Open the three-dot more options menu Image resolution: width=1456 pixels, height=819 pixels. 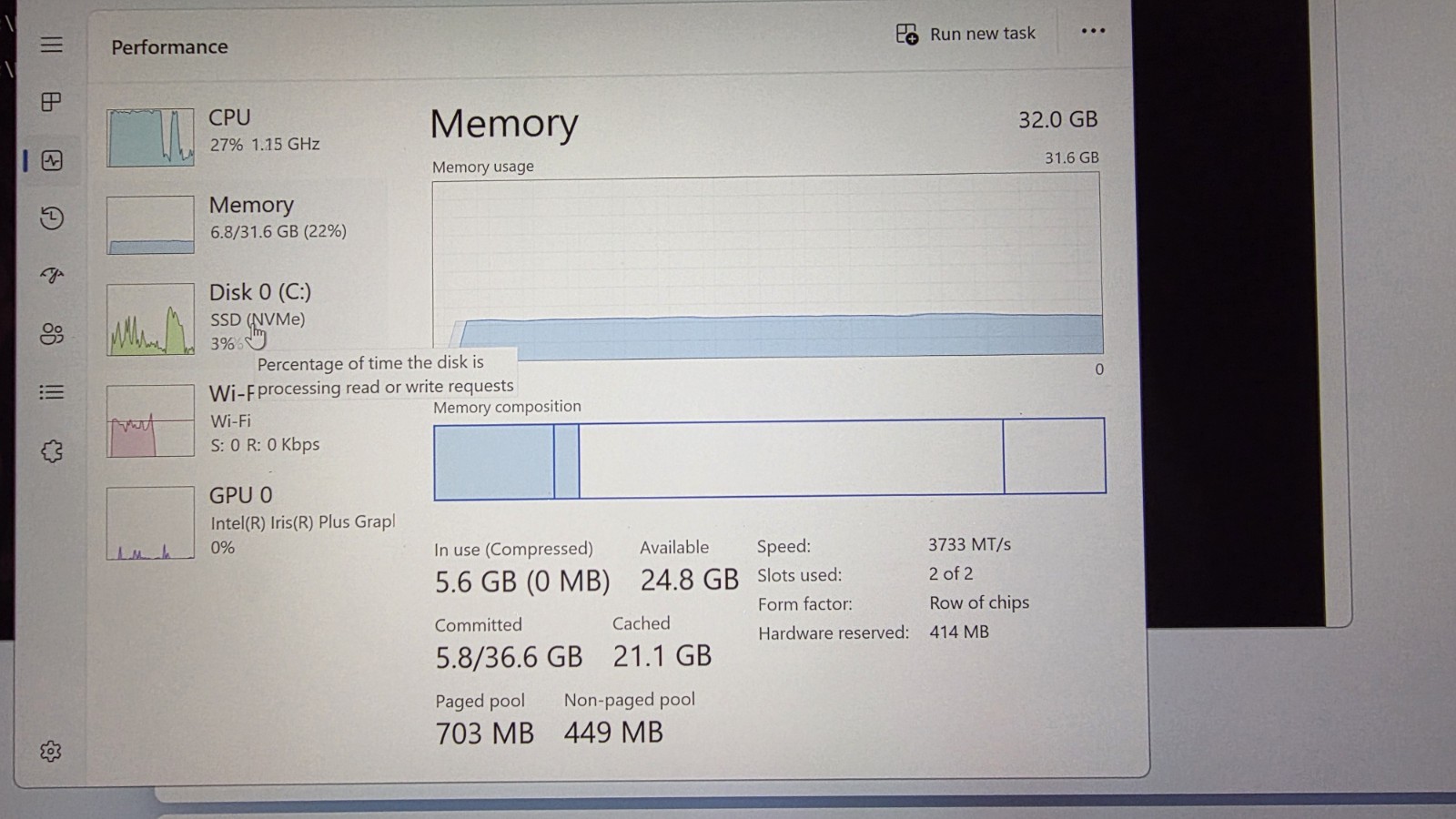pos(1093,31)
